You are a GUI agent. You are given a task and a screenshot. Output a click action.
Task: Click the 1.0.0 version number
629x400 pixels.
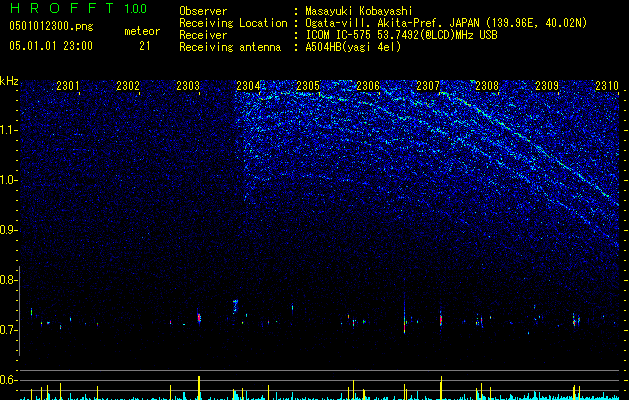pyautogui.click(x=135, y=9)
